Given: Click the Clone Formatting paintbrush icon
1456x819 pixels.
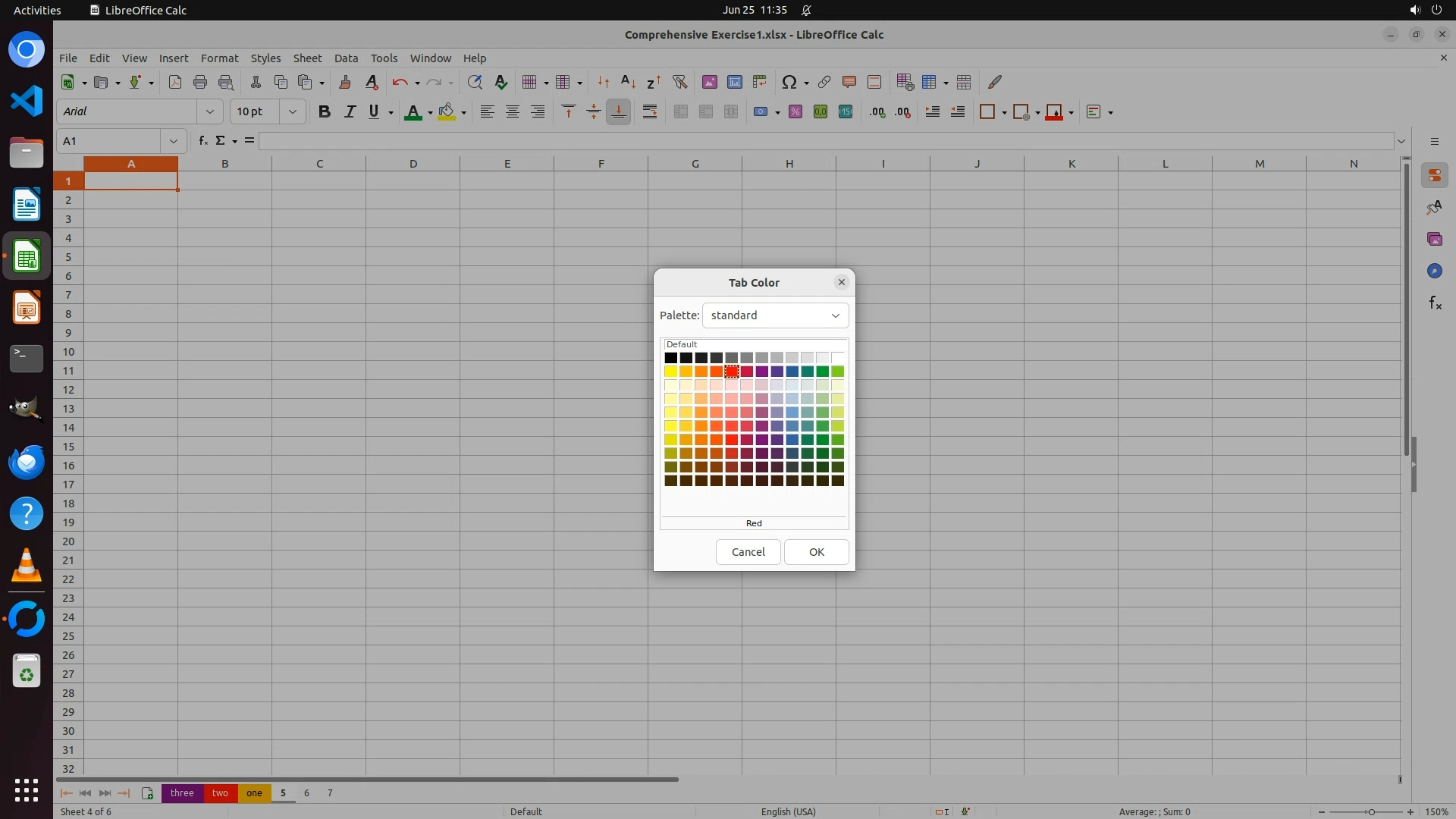Looking at the screenshot, I should 345,82.
